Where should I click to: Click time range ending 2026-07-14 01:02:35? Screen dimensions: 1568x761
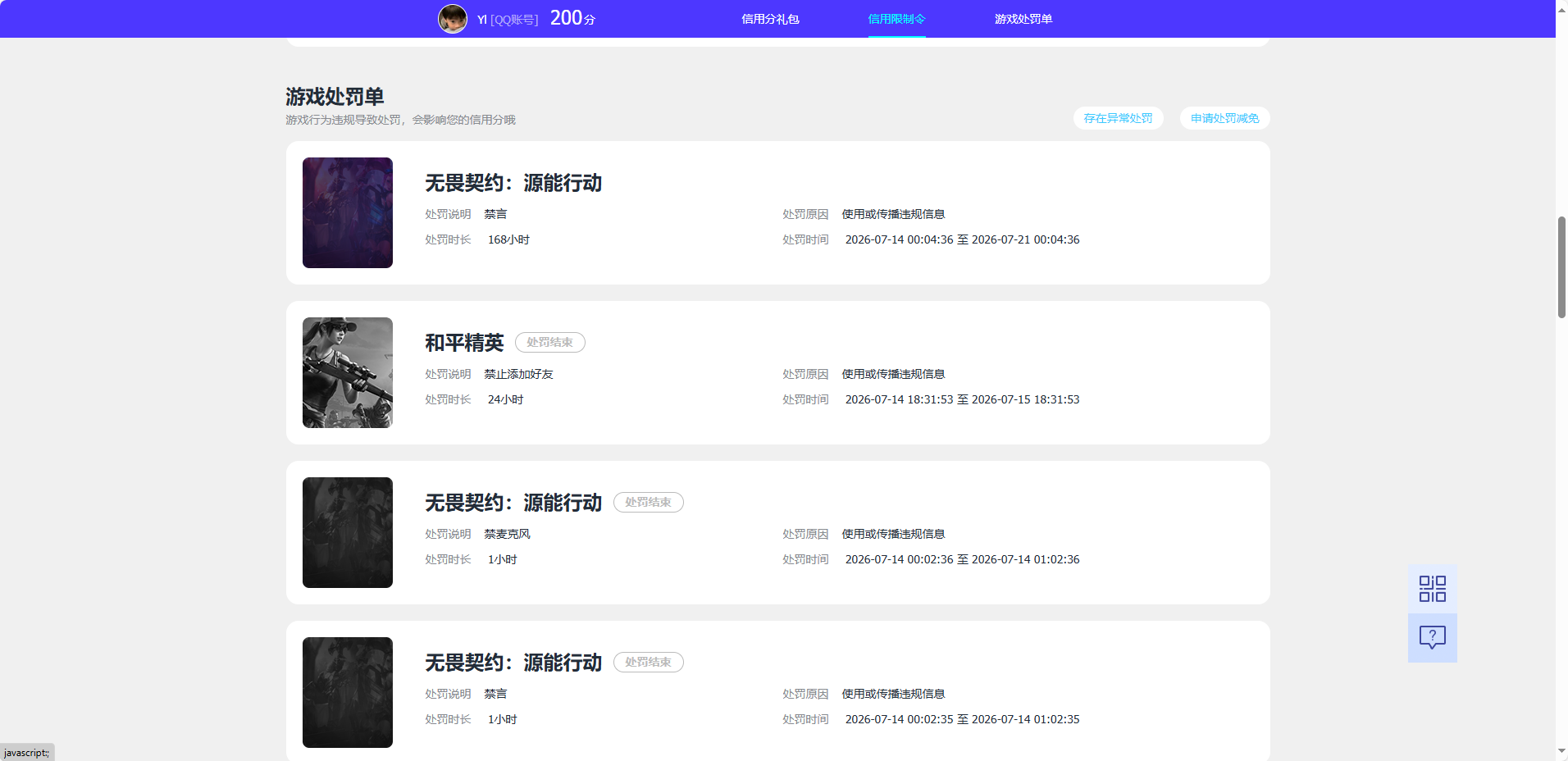(x=962, y=719)
